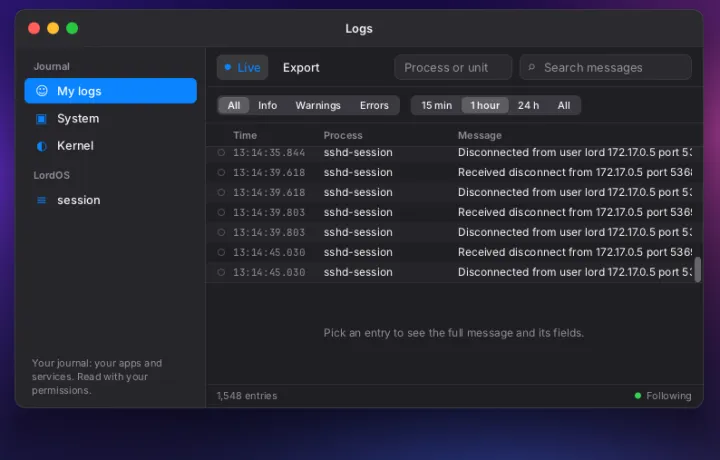Click the Journal sidebar heading
Screen dimensions: 720x460
51,67
